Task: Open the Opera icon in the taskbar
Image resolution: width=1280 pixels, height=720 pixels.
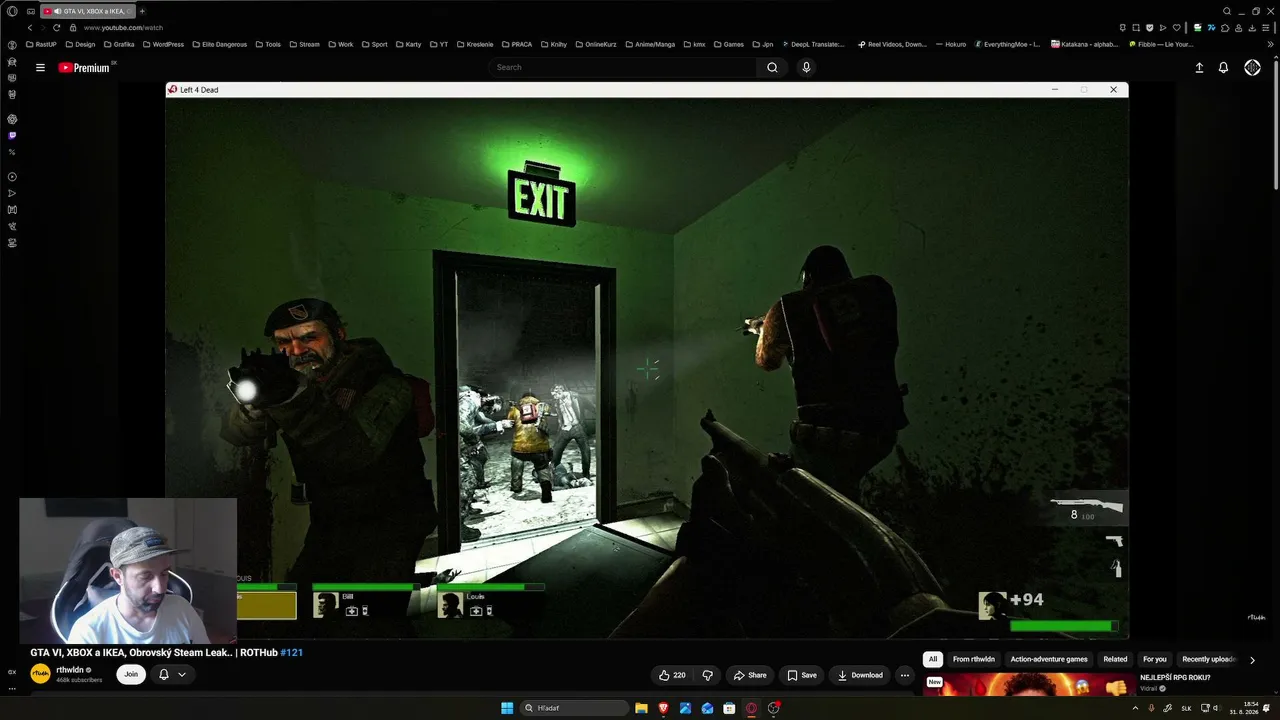Action: 751,708
